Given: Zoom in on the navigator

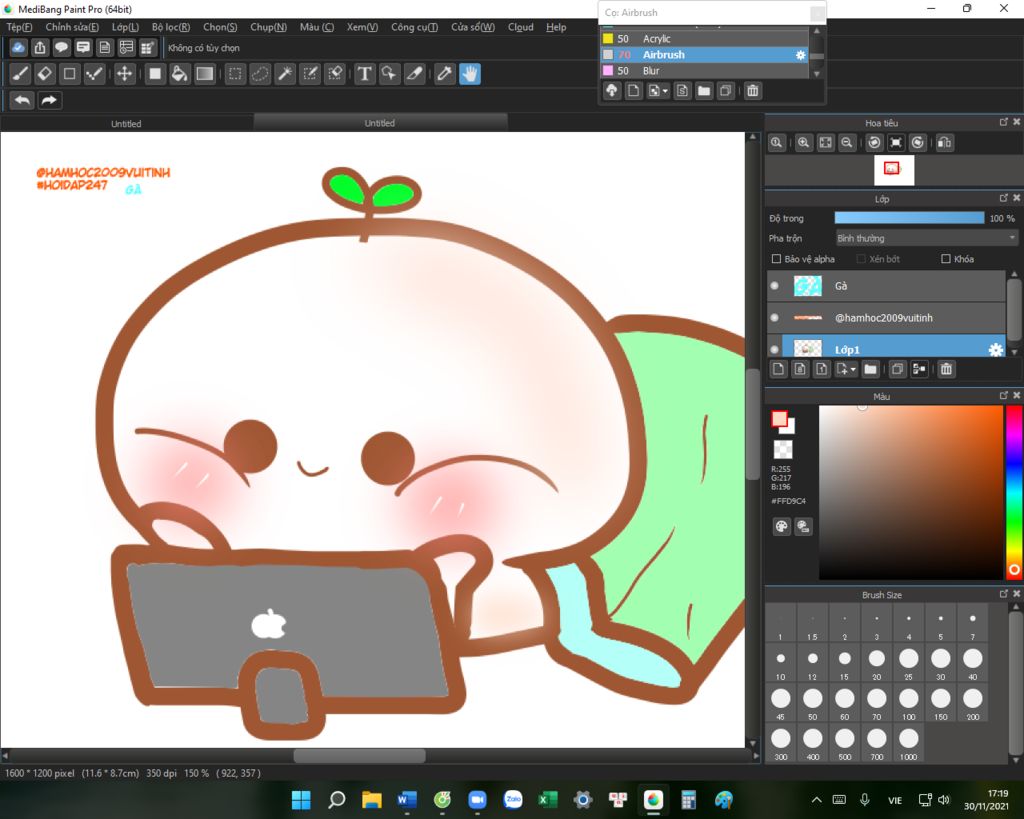Looking at the screenshot, I should click(x=804, y=142).
